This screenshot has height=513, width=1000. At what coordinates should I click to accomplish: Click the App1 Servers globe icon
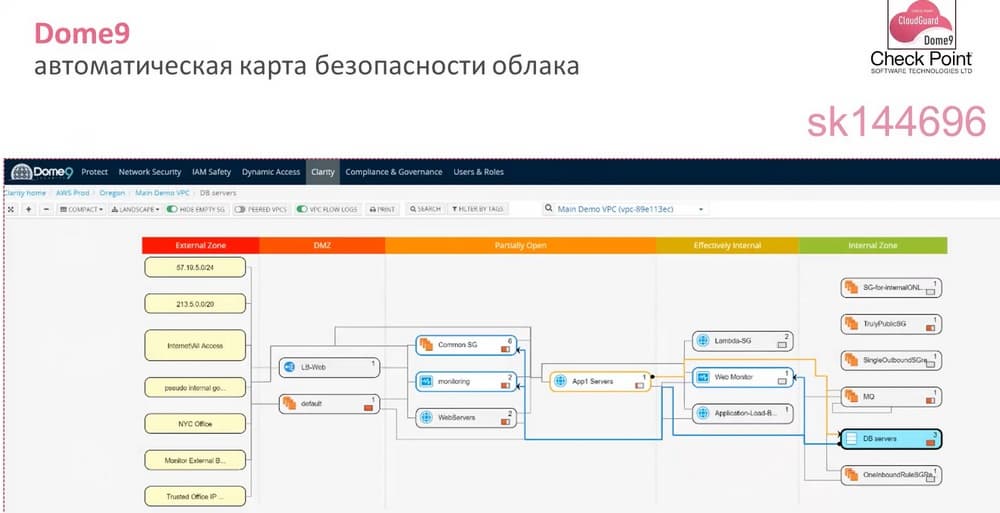(560, 381)
